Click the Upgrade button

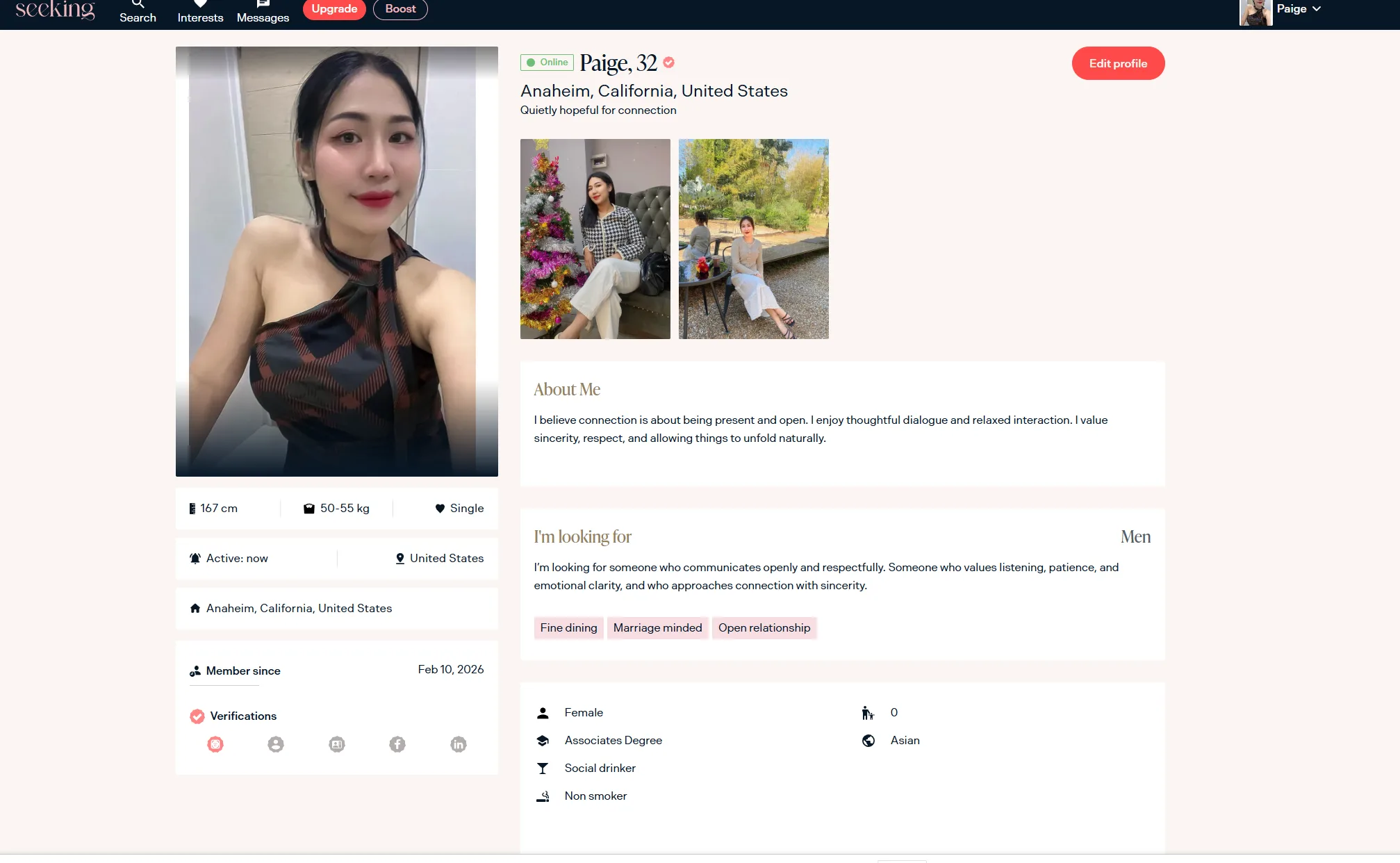334,9
